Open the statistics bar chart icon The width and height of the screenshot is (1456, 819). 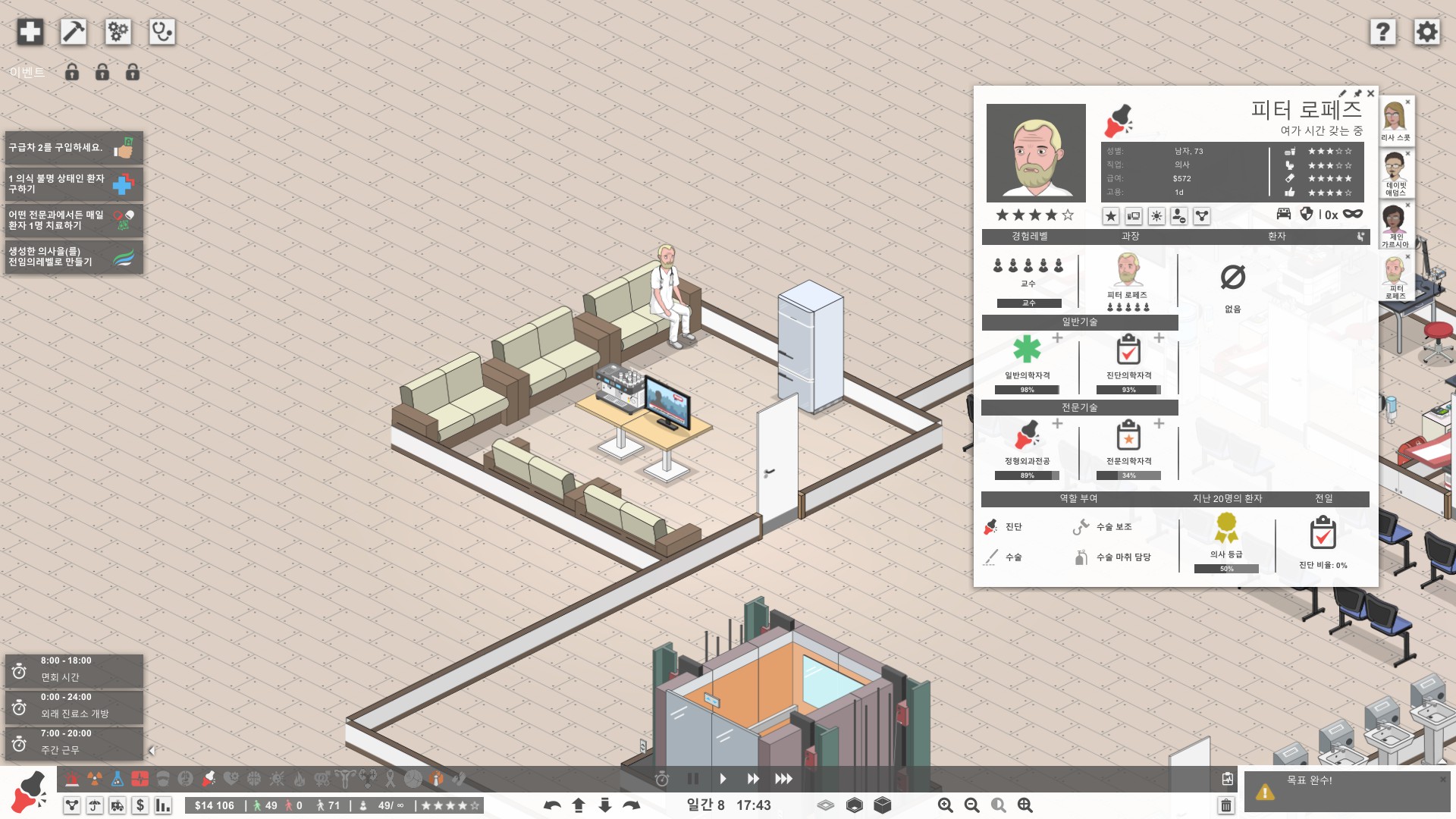(x=163, y=805)
